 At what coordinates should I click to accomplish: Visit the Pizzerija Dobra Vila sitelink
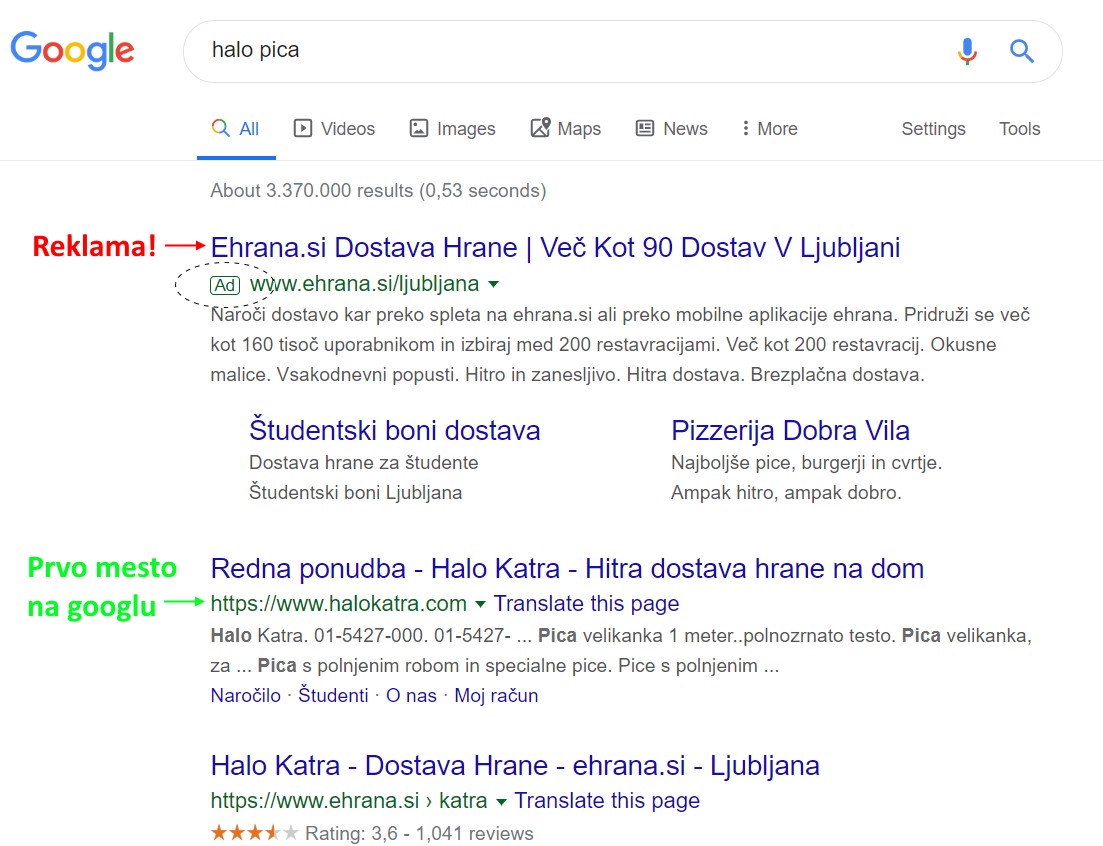tap(790, 431)
